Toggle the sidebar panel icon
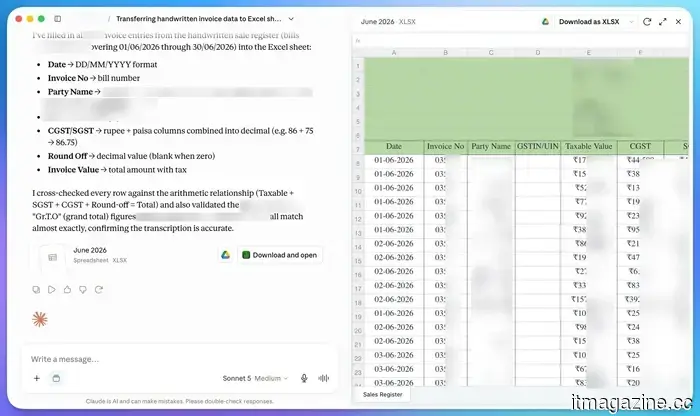Viewport: 700px width, 416px height. click(x=58, y=19)
